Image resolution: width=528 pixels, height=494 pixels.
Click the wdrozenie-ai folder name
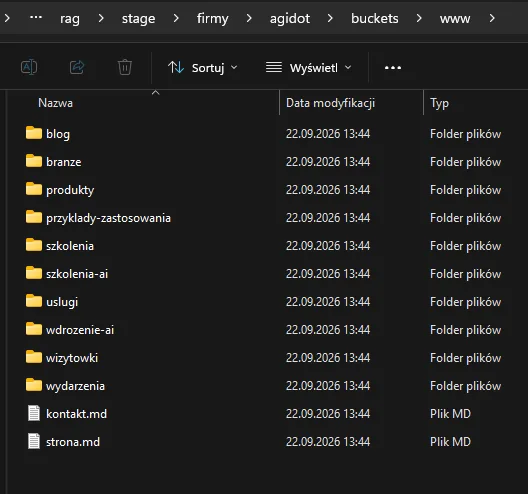click(x=80, y=330)
